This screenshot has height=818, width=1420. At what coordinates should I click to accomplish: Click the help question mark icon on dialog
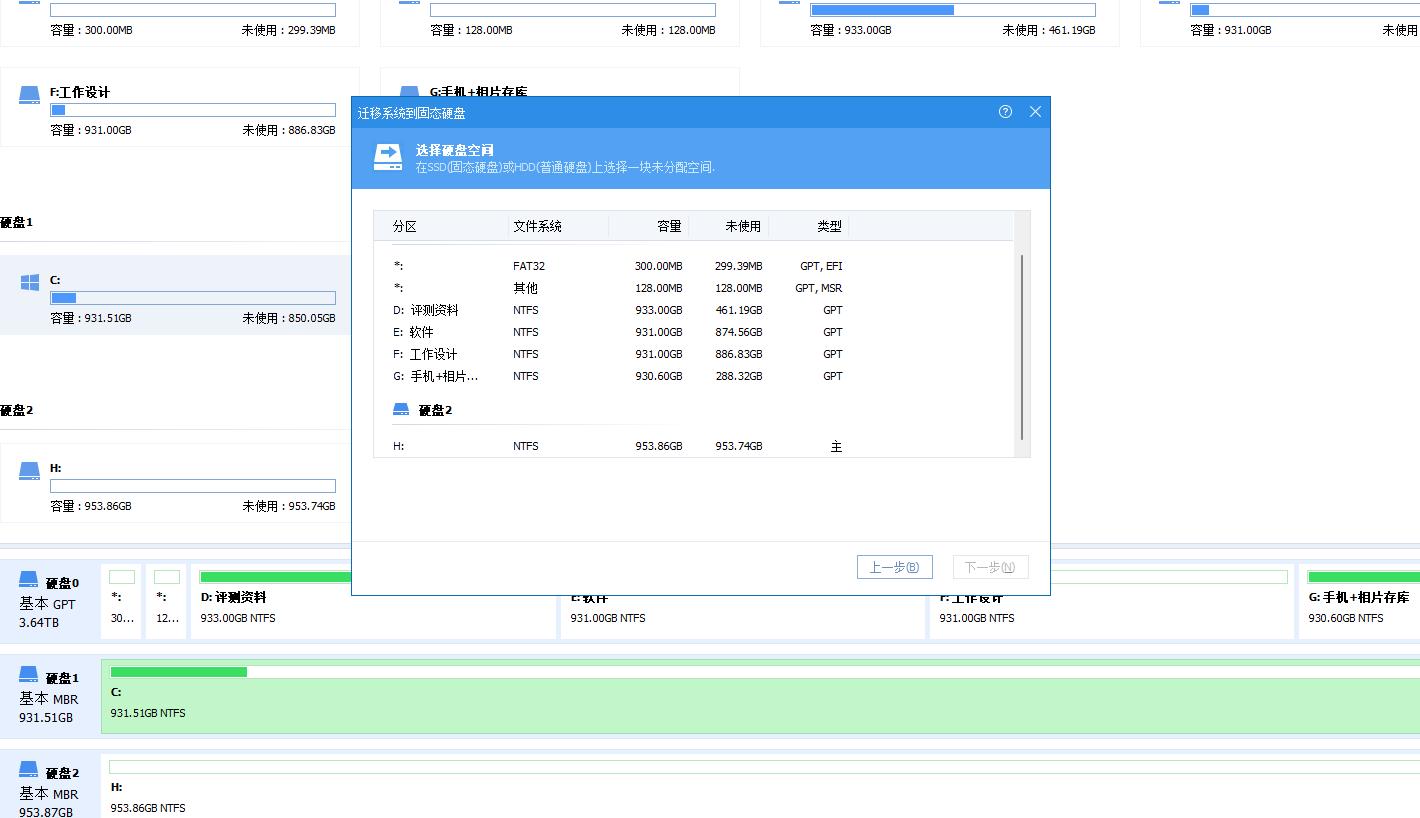(x=1004, y=112)
